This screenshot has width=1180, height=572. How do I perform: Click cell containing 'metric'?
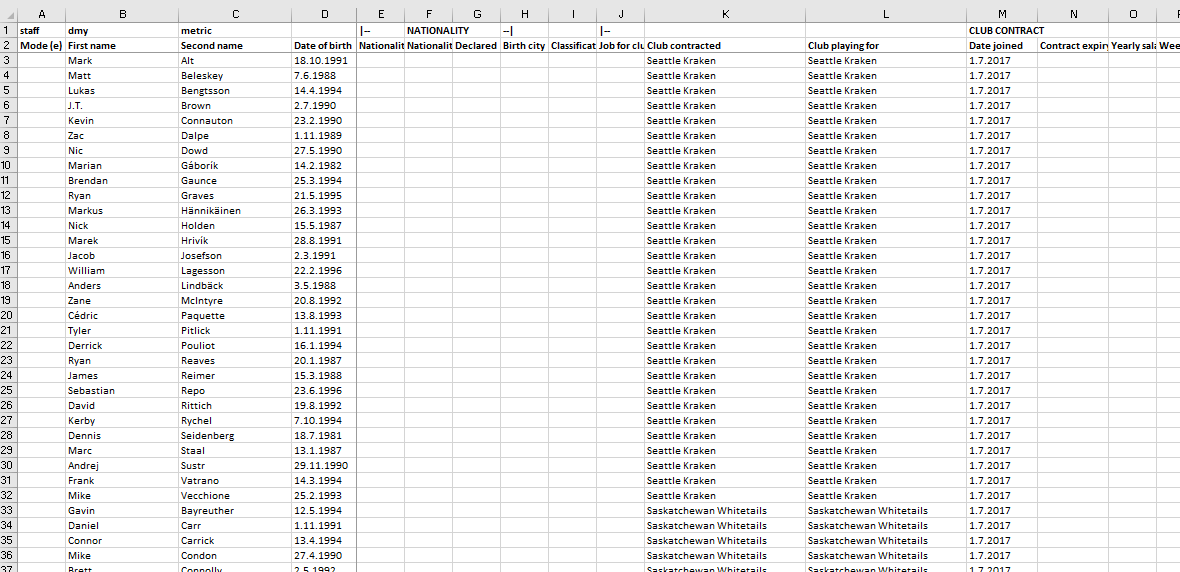point(235,31)
